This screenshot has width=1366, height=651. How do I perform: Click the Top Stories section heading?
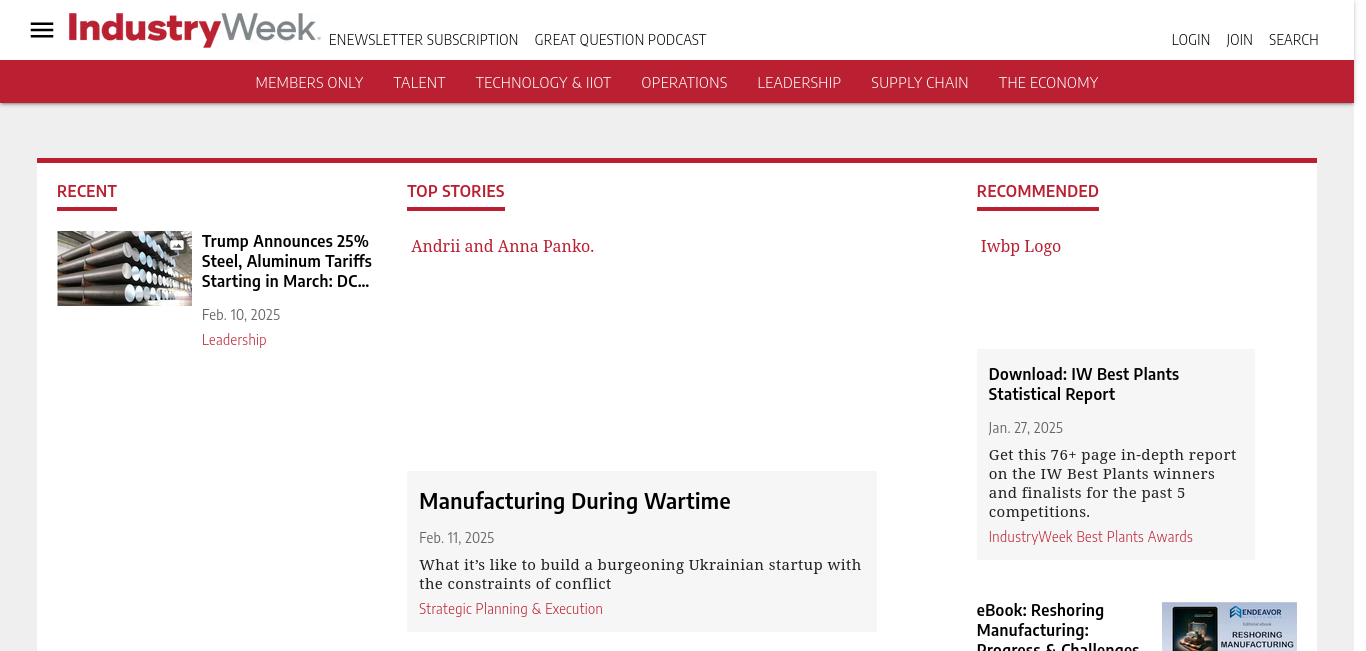[456, 191]
